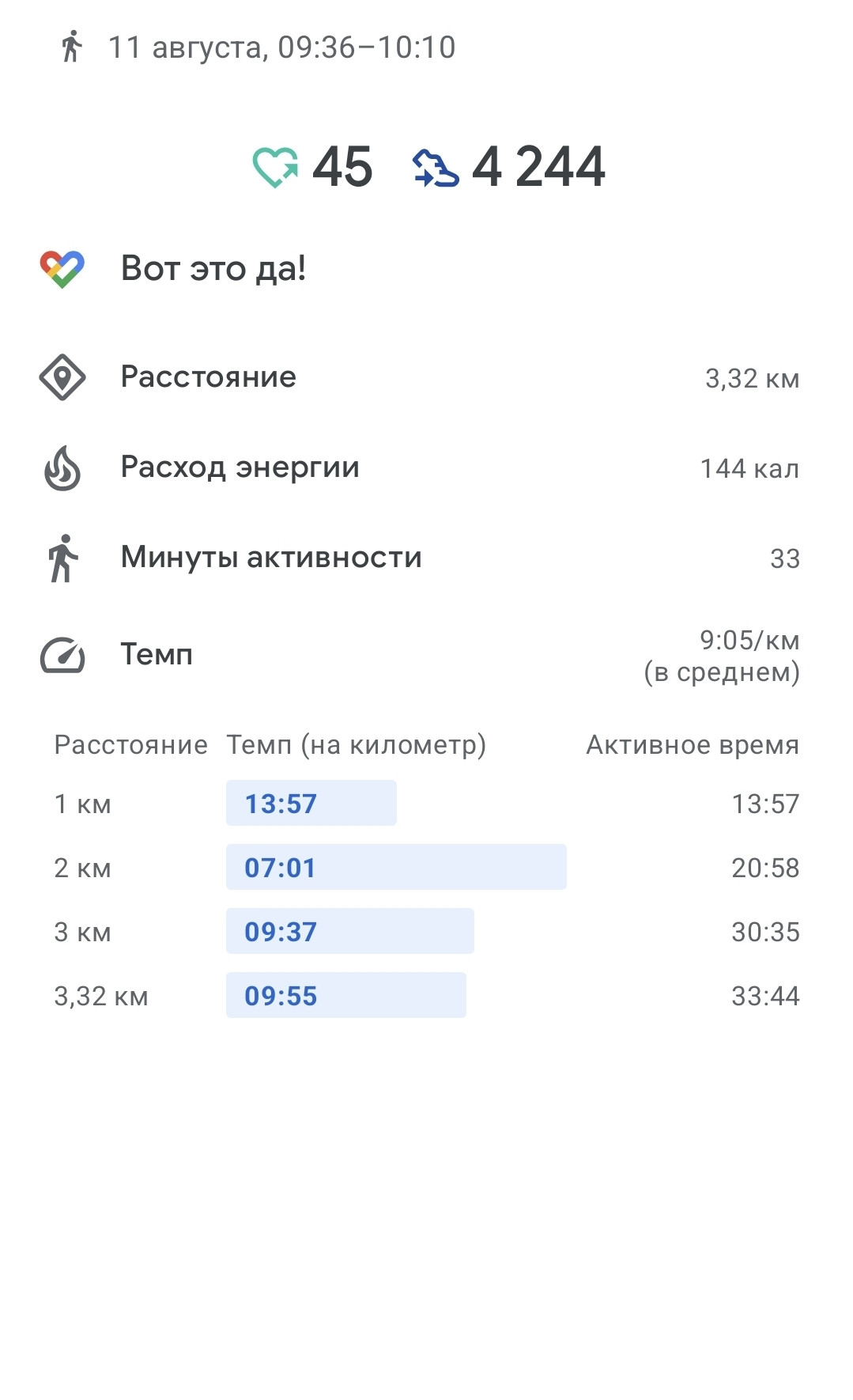
Task: Tap the Активное время column header
Action: (693, 745)
